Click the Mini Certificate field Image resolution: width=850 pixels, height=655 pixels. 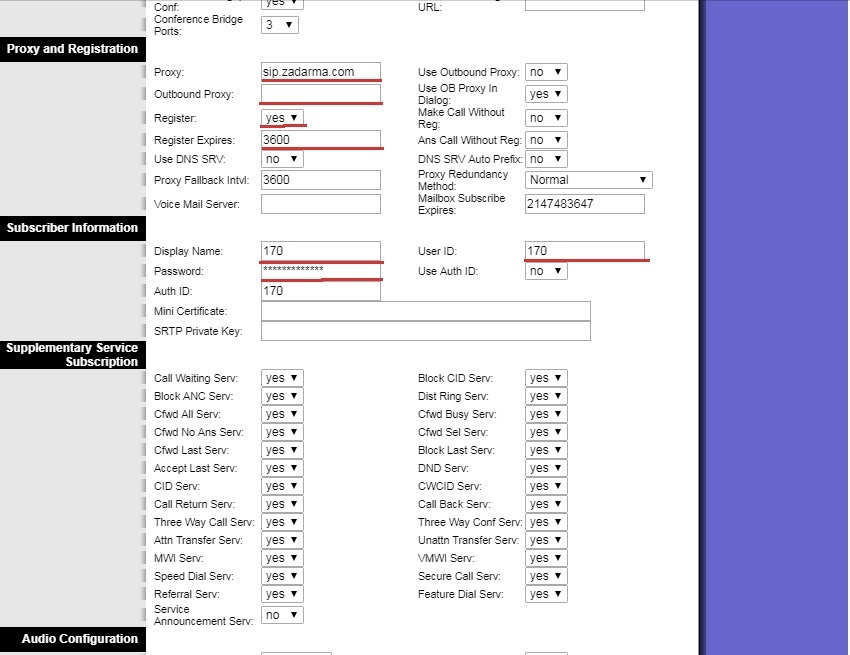pos(426,311)
